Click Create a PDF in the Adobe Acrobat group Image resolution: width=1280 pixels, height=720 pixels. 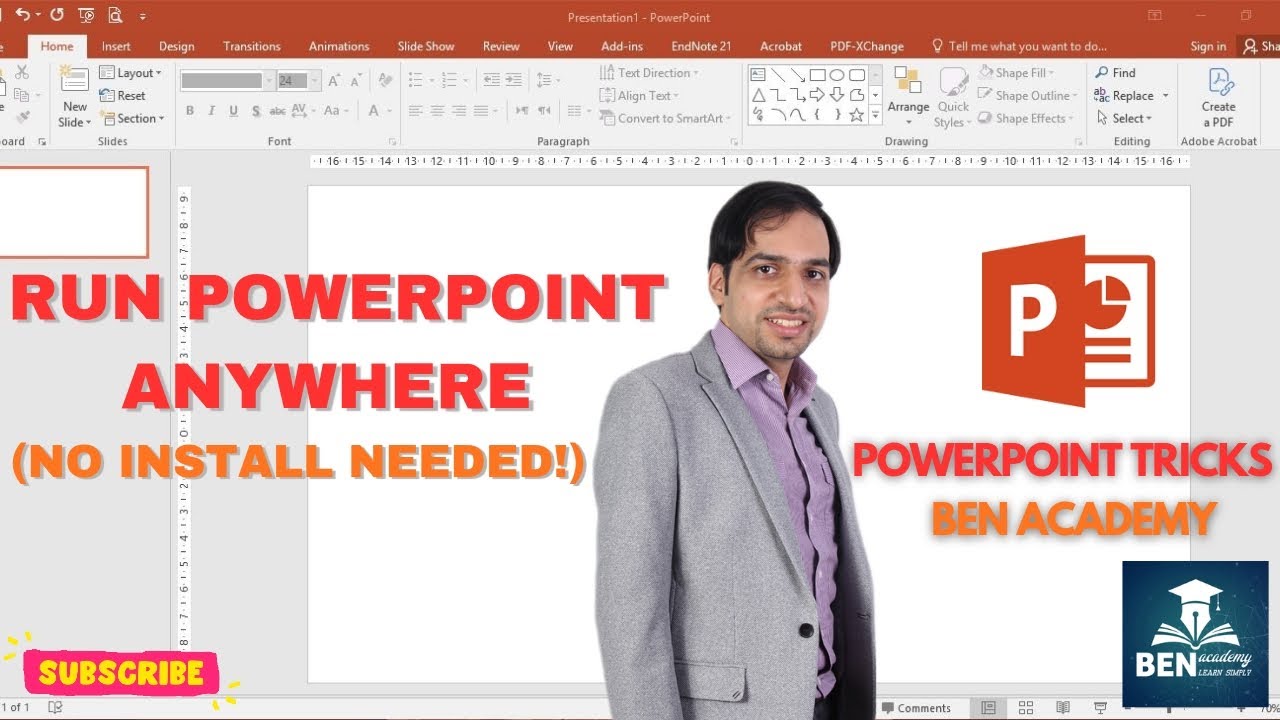(1218, 97)
